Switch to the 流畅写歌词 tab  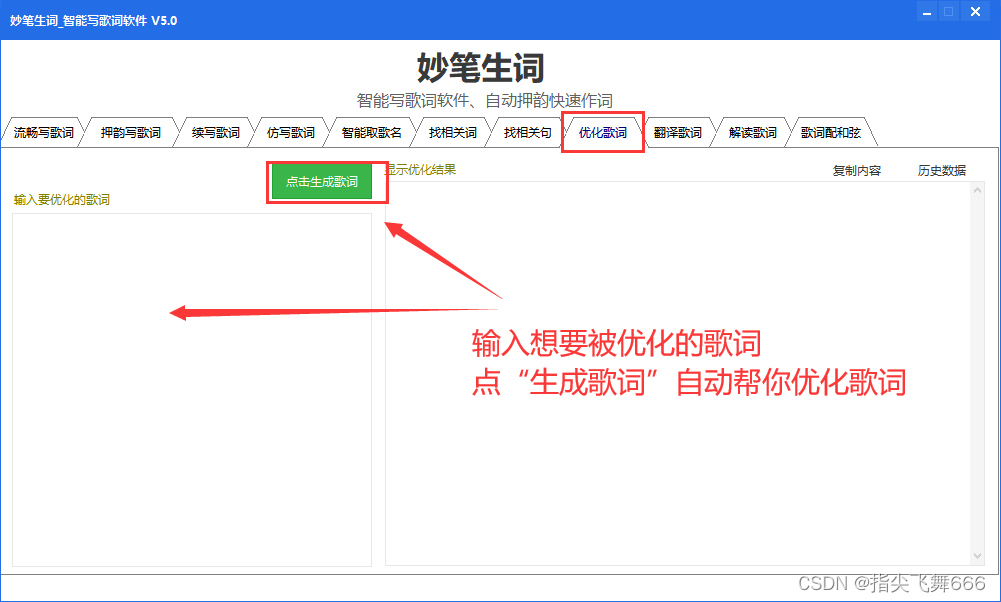43,133
